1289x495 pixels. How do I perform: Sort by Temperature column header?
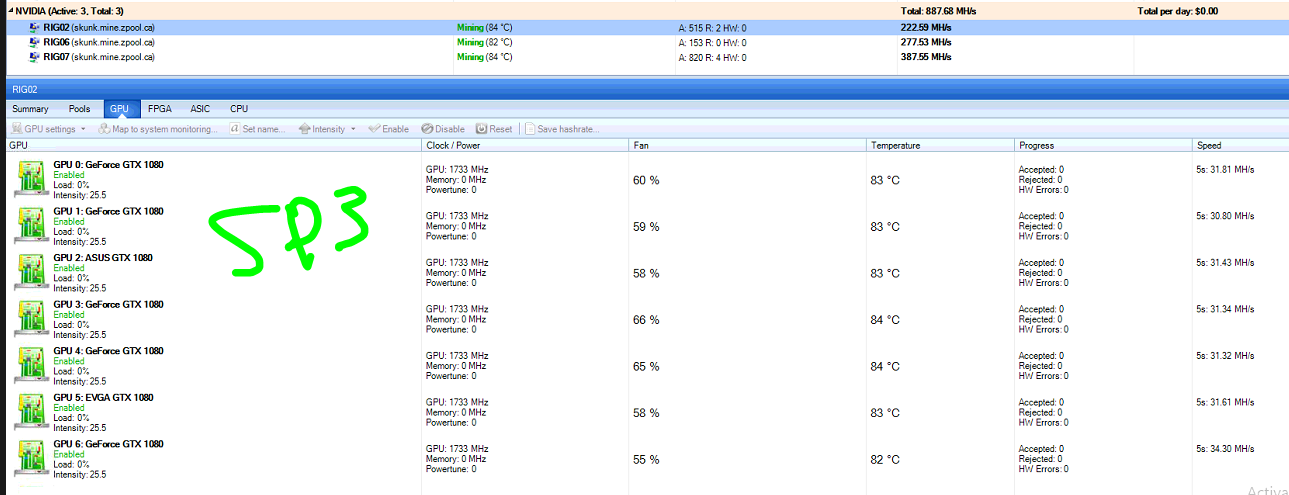tap(940, 146)
